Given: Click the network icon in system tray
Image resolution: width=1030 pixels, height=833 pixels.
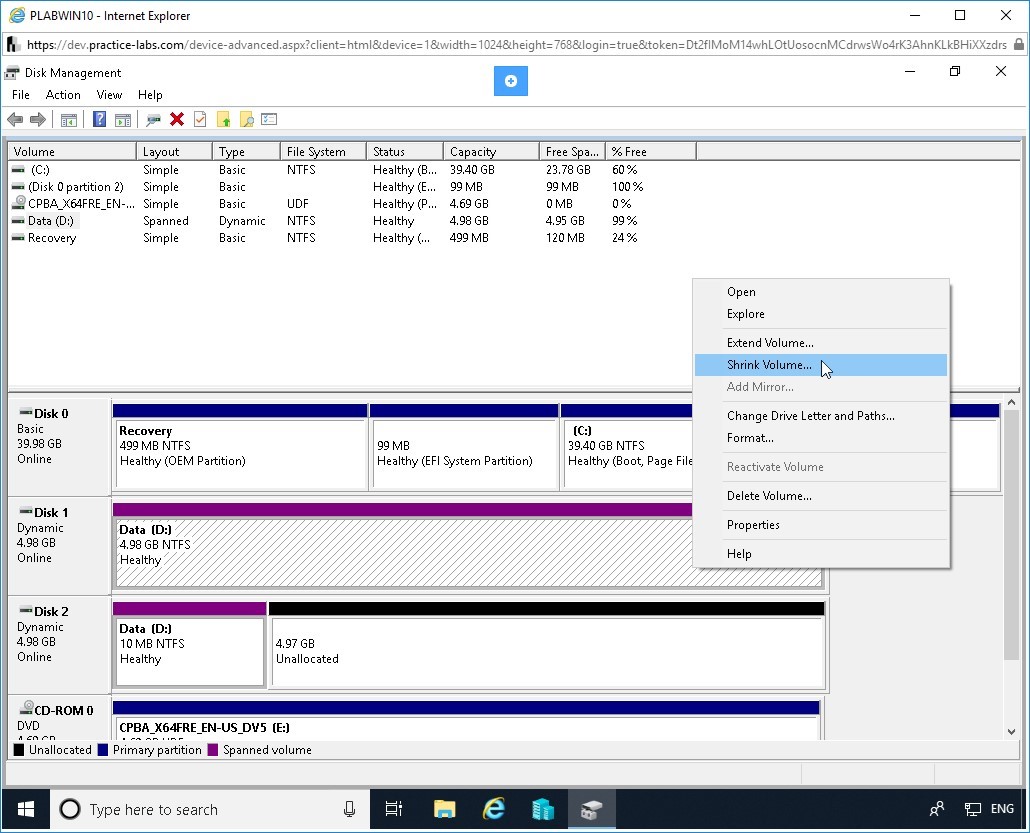Looking at the screenshot, I should [x=972, y=809].
